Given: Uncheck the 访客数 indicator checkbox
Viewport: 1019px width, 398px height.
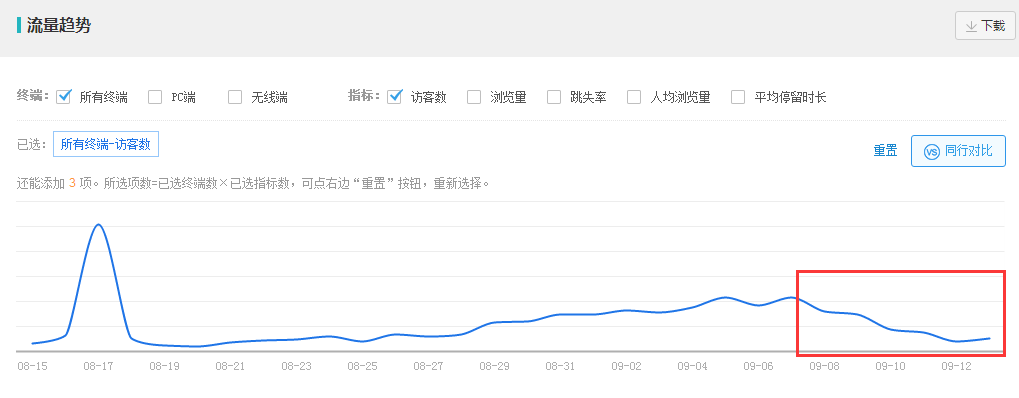Looking at the screenshot, I should [x=394, y=97].
